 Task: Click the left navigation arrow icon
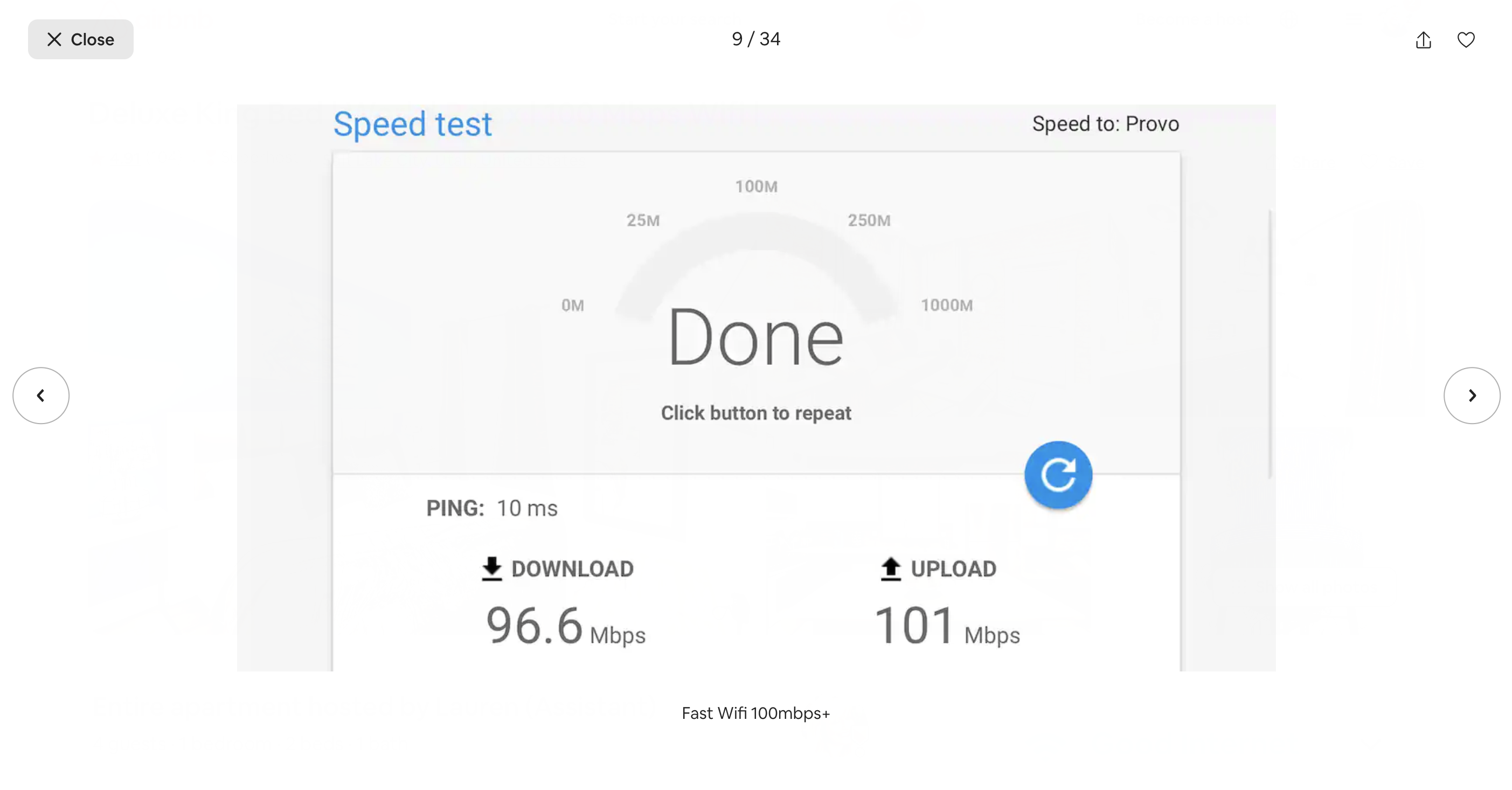(41, 394)
